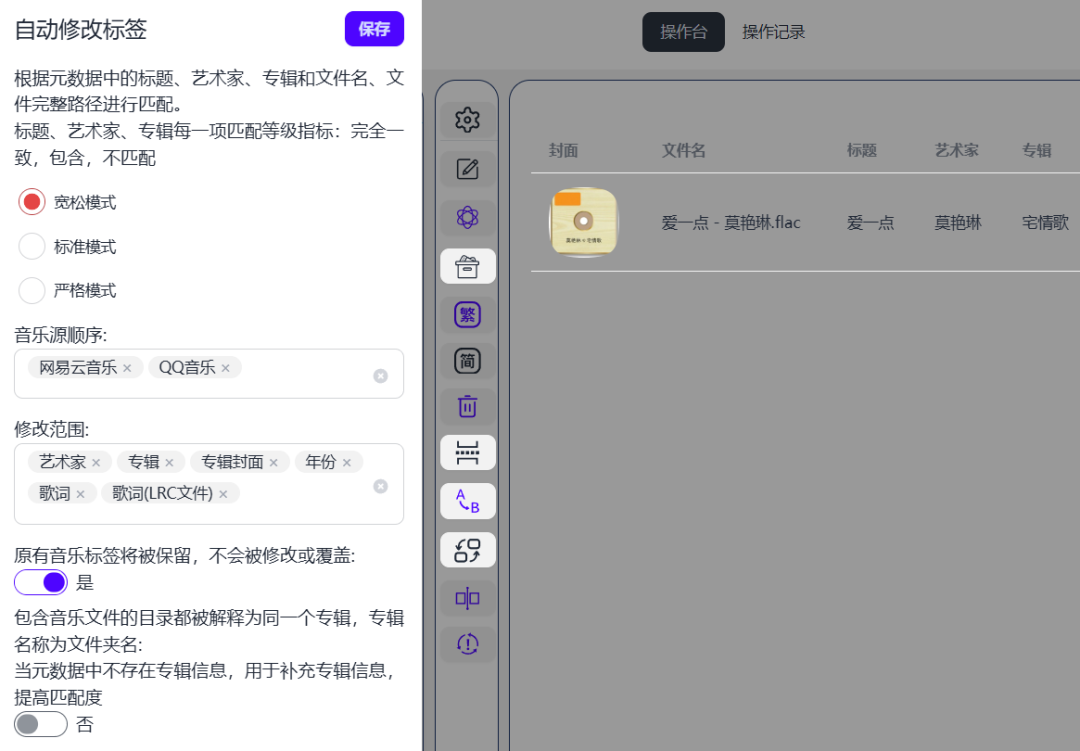The image size is (1080, 751).
Task: Click artist cell 莫艳琳
Action: [958, 223]
